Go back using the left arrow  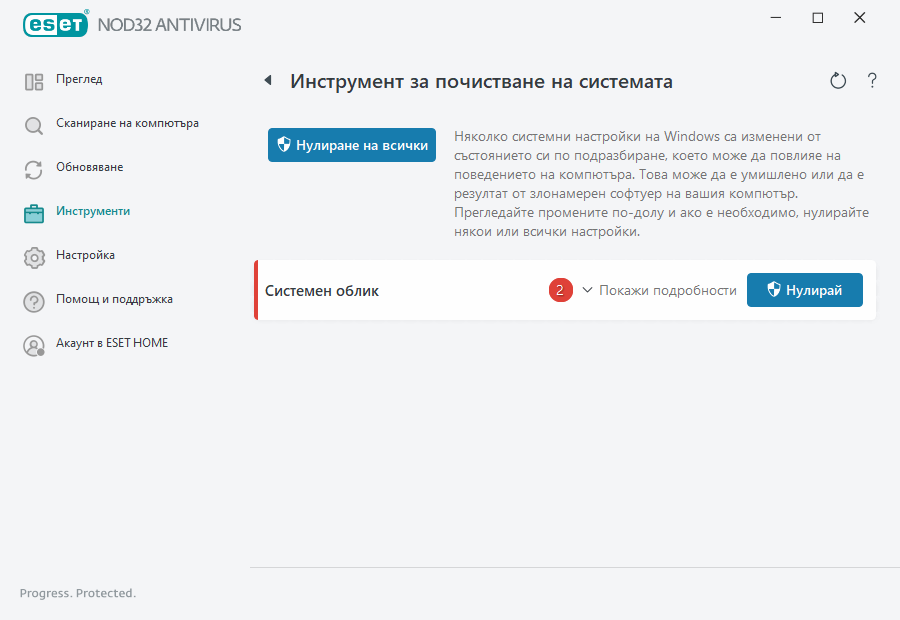pyautogui.click(x=267, y=79)
